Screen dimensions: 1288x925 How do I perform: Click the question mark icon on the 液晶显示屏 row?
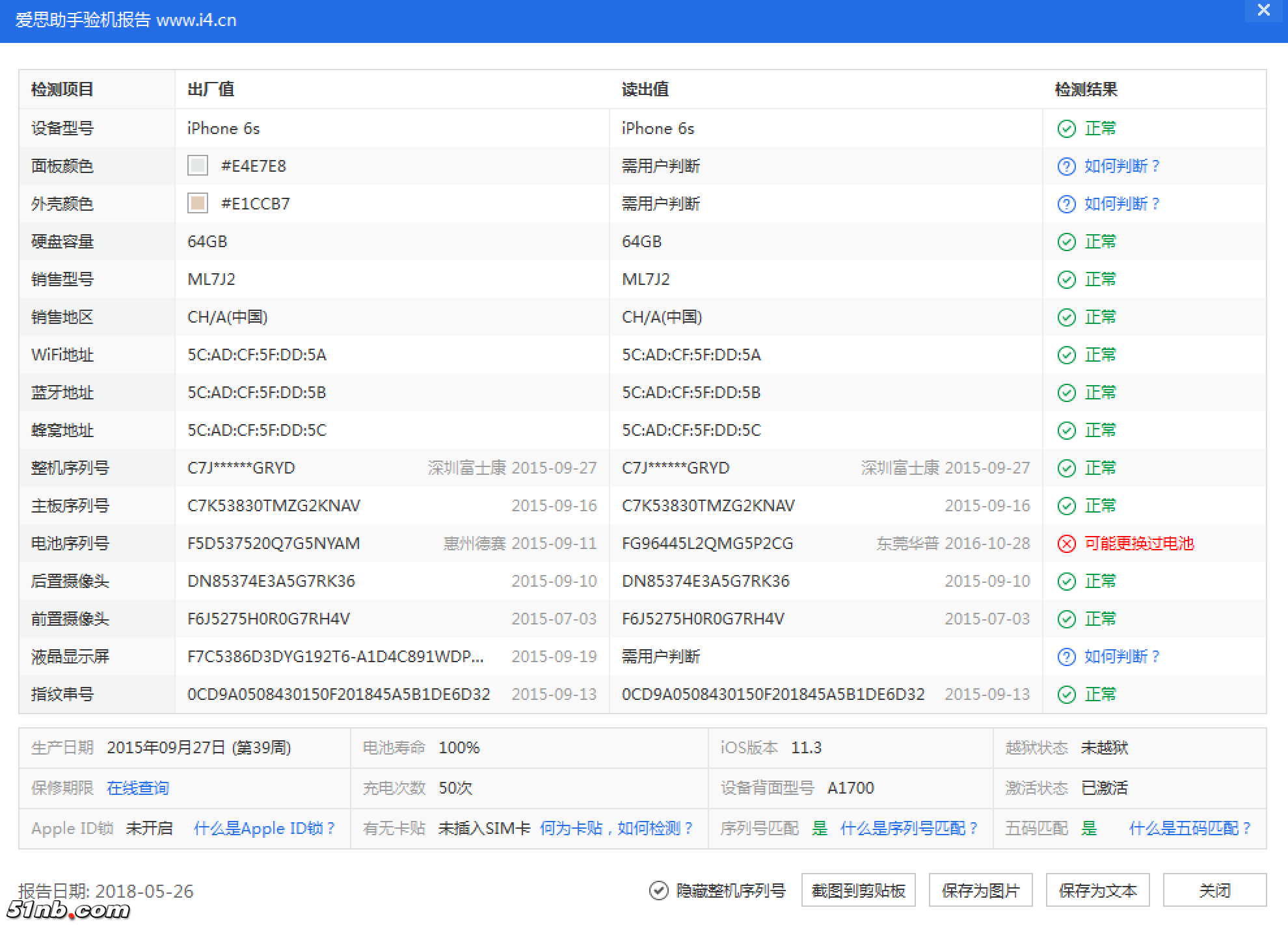click(x=1066, y=656)
